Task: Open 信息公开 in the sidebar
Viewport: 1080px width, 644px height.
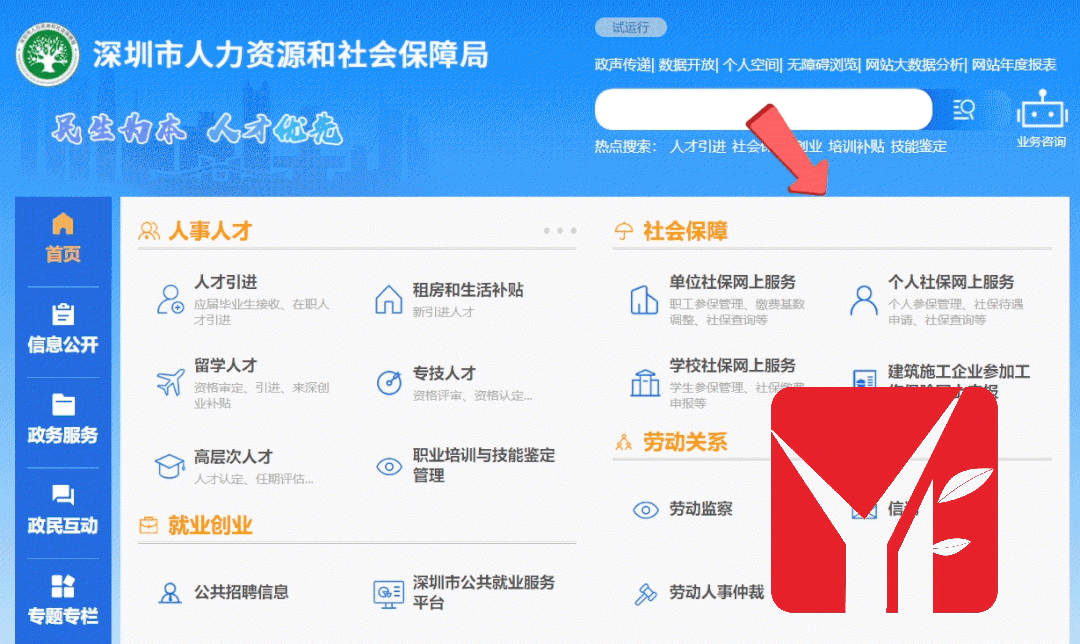Action: click(63, 329)
